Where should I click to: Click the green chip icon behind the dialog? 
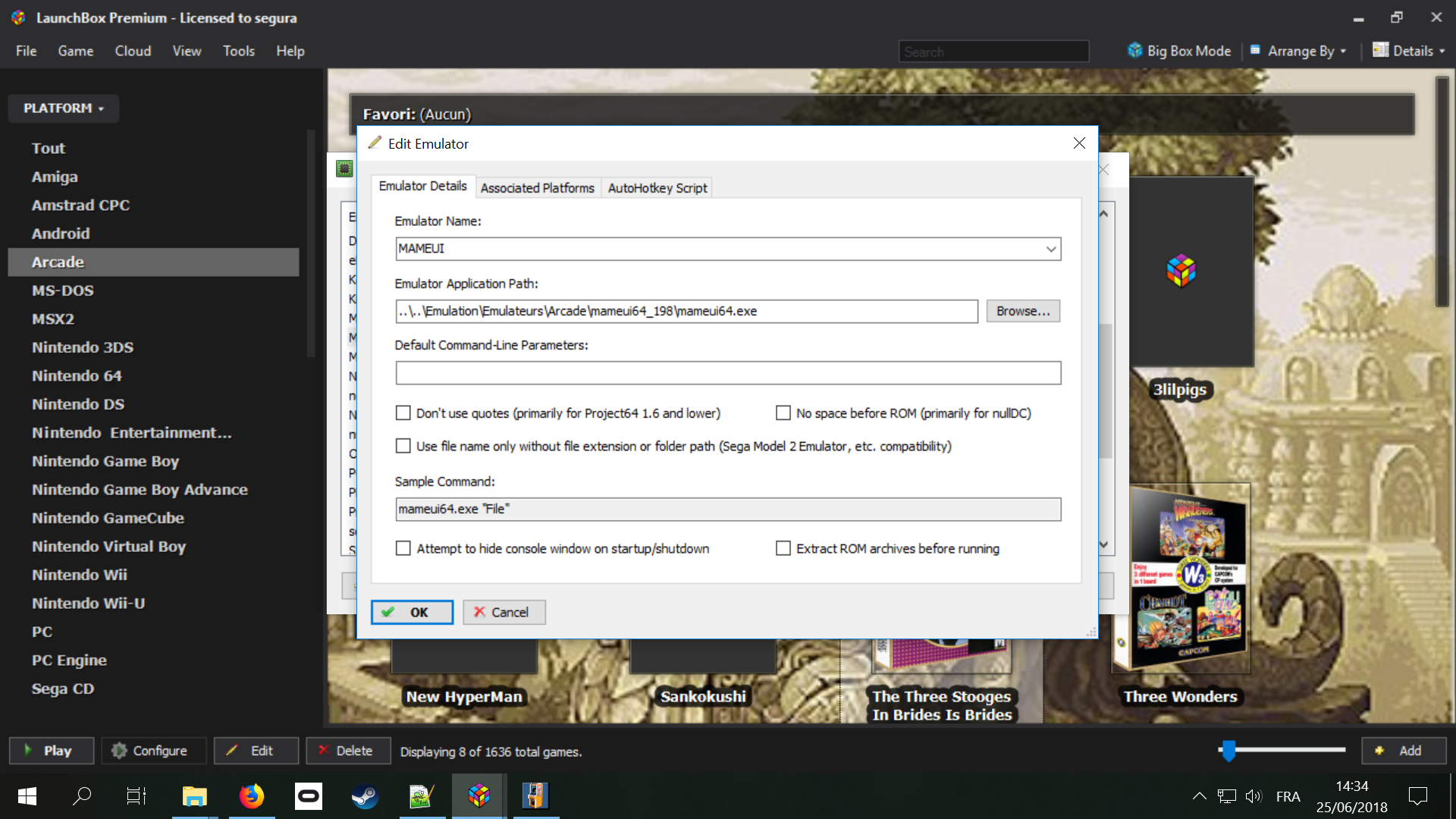[345, 168]
